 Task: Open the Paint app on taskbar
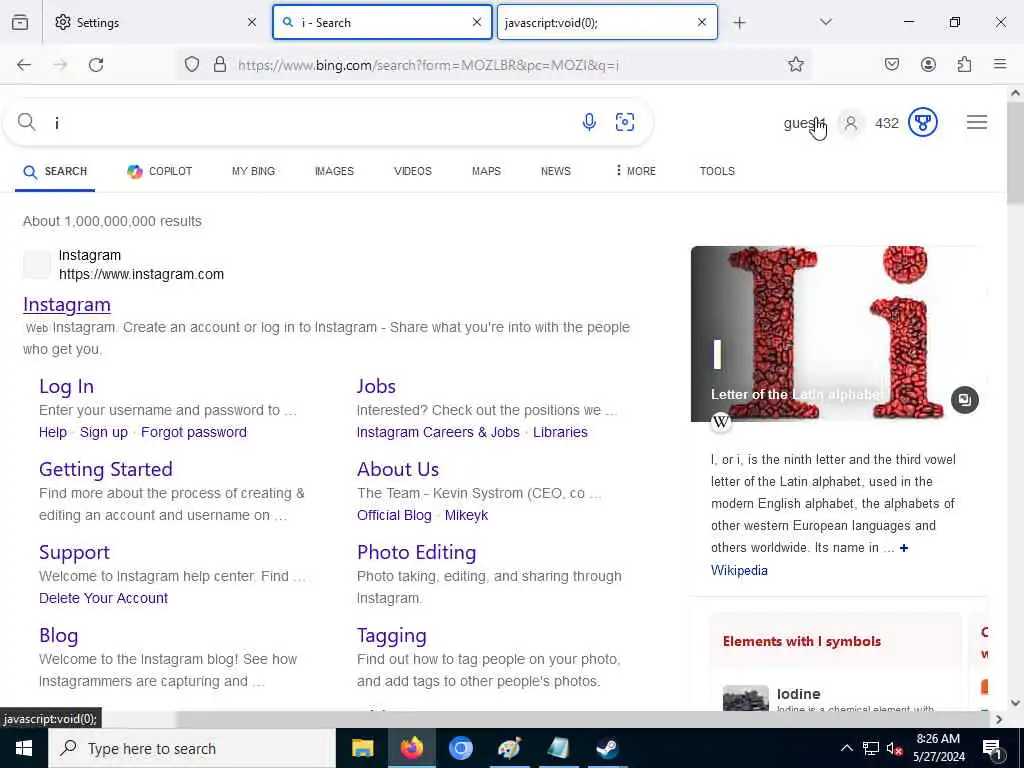pyautogui.click(x=509, y=748)
